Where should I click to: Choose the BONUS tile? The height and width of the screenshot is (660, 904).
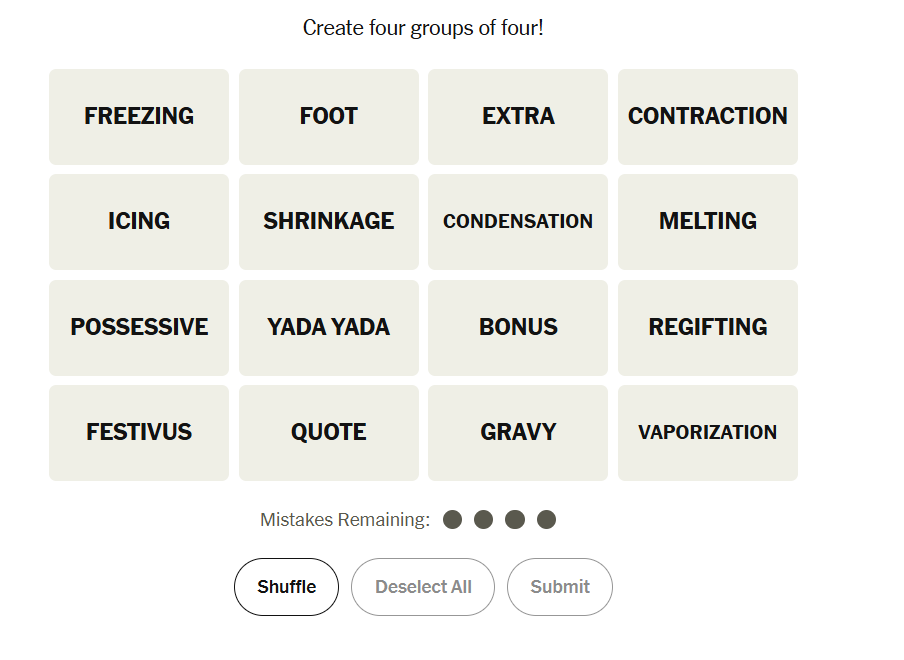[x=518, y=328]
